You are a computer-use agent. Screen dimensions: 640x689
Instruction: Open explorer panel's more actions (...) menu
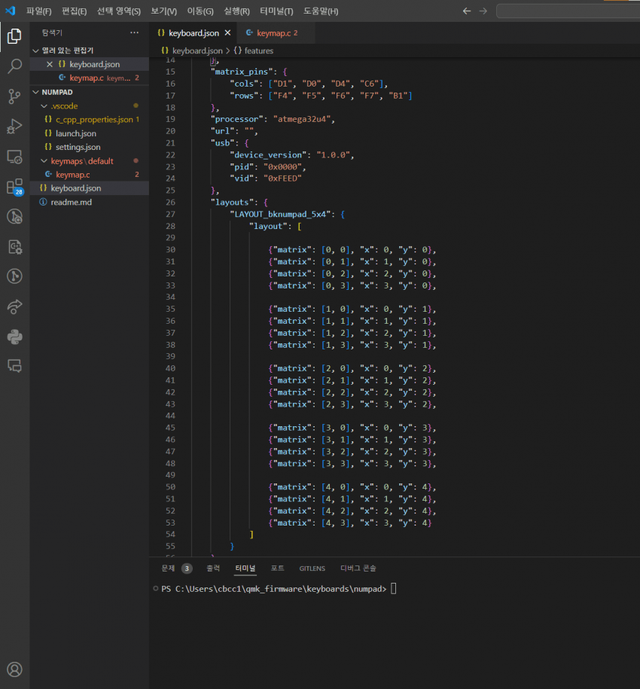click(135, 32)
